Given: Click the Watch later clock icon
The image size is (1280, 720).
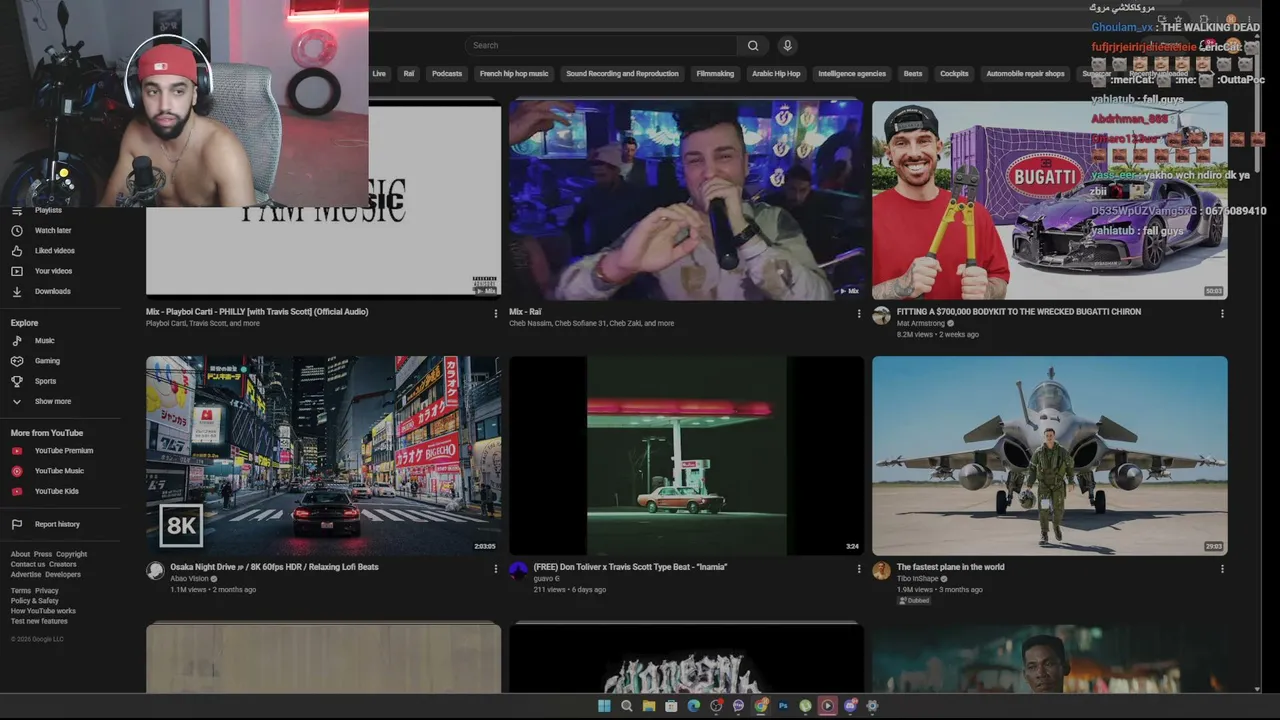Looking at the screenshot, I should pos(17,230).
